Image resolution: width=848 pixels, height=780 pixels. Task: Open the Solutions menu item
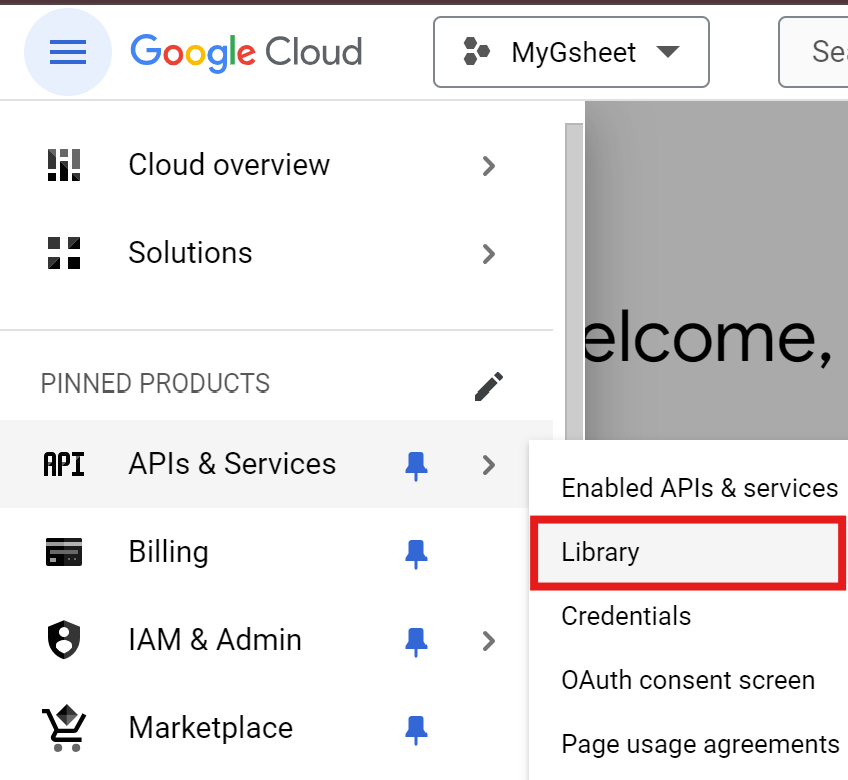pyautogui.click(x=276, y=253)
